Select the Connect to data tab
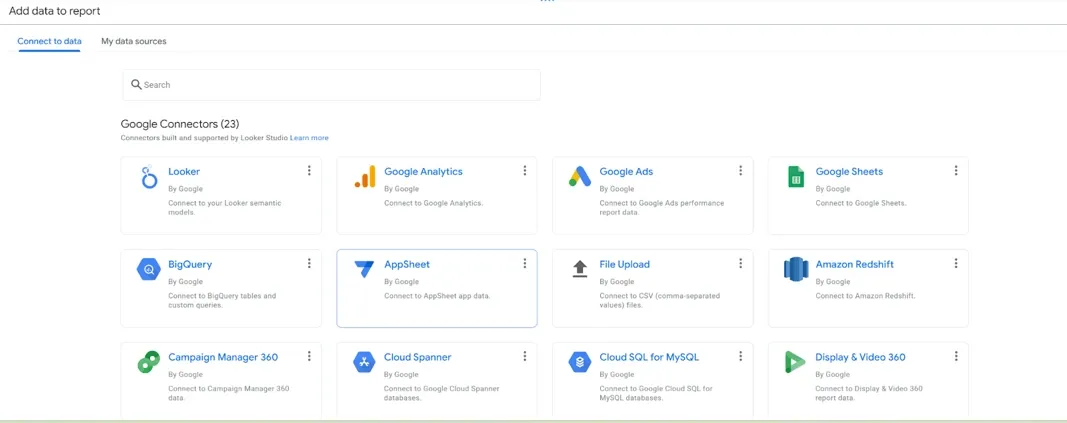Screen dimensions: 1067x423 [49, 41]
